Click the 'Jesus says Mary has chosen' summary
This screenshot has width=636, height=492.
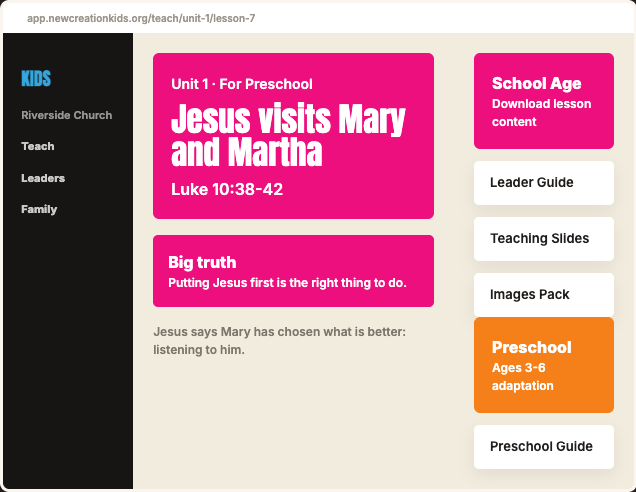point(279,341)
